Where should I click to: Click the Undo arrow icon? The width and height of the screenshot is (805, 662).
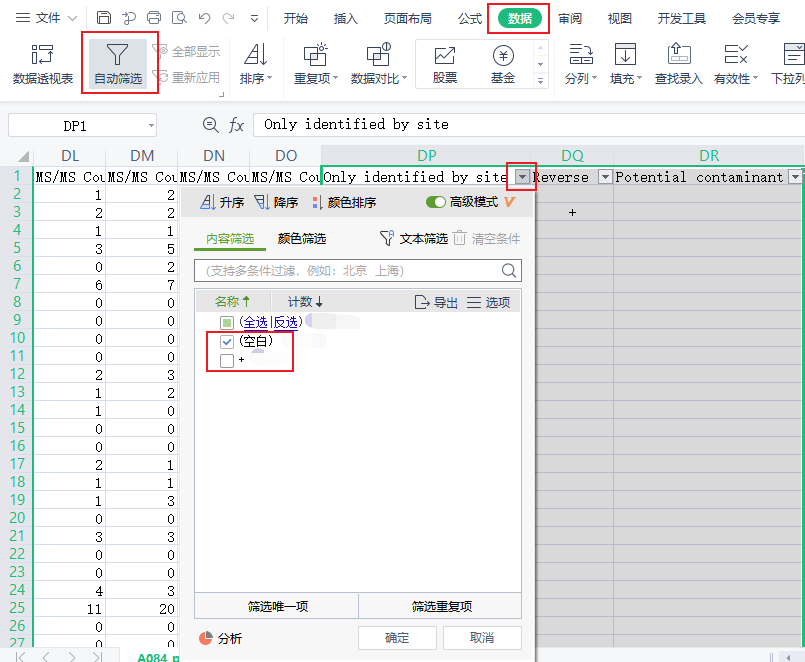pyautogui.click(x=204, y=18)
